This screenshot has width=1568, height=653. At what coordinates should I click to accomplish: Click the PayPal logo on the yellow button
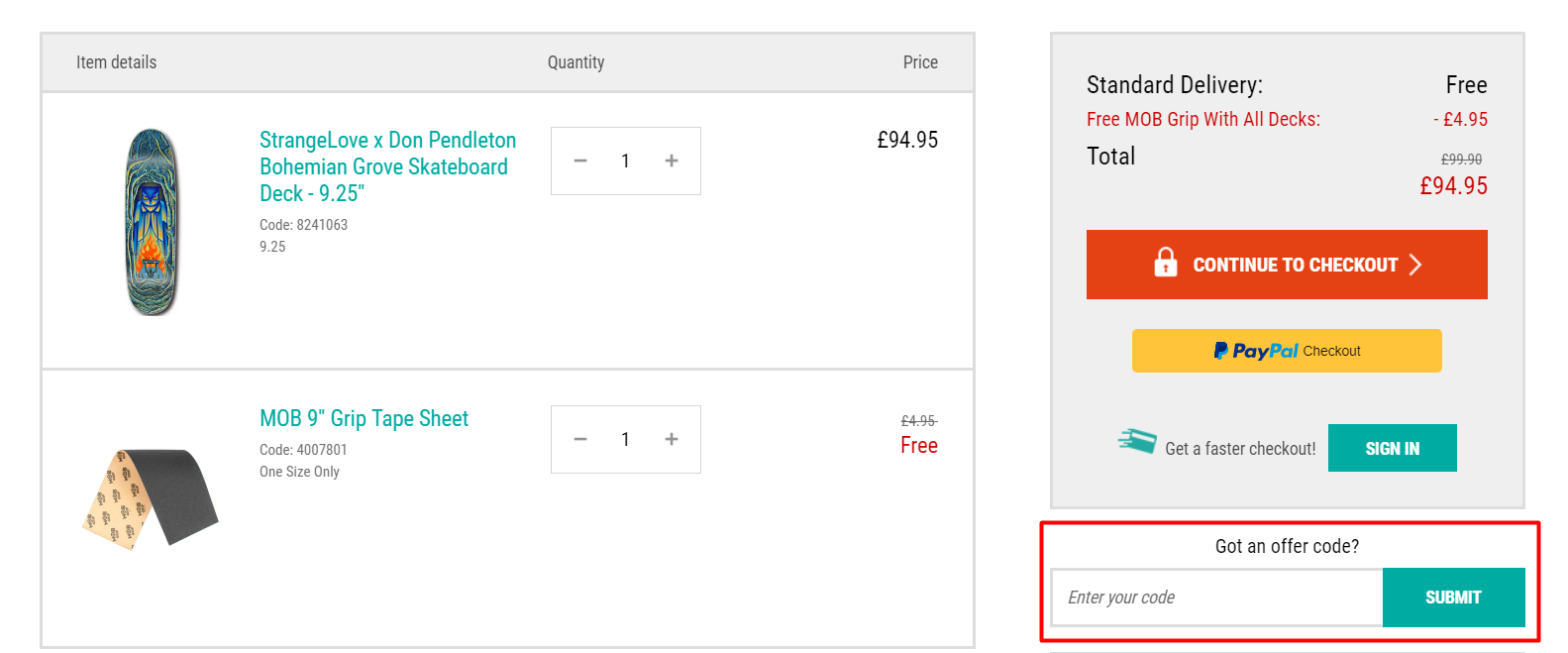(1257, 350)
